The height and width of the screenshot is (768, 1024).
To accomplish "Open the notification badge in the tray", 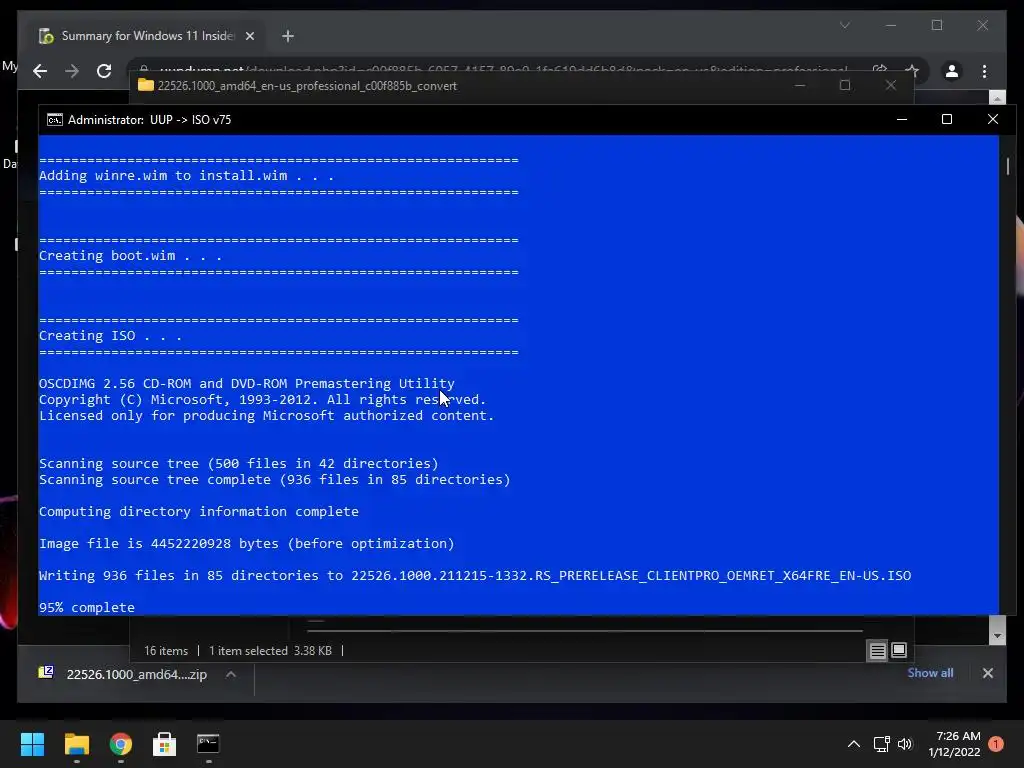I will (x=996, y=744).
